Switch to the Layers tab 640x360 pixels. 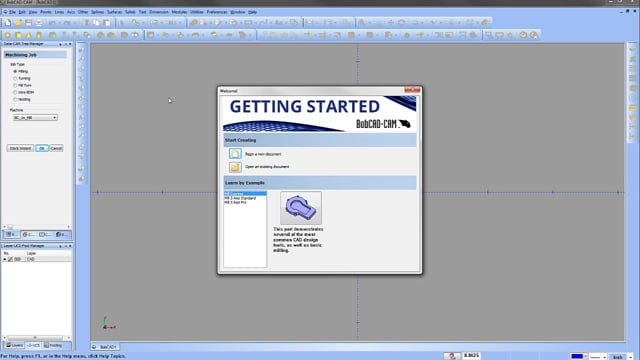pyautogui.click(x=14, y=345)
